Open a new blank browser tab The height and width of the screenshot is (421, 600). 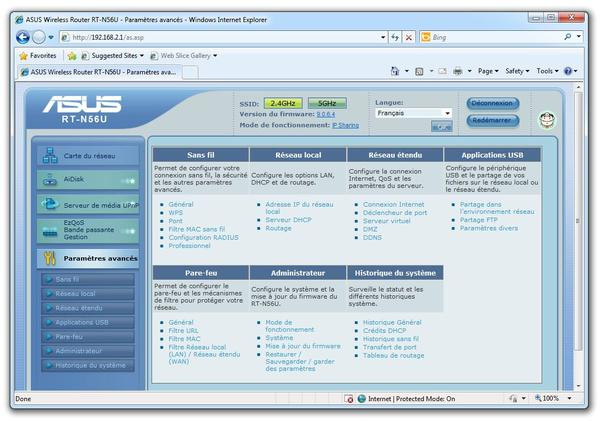pyautogui.click(x=190, y=72)
